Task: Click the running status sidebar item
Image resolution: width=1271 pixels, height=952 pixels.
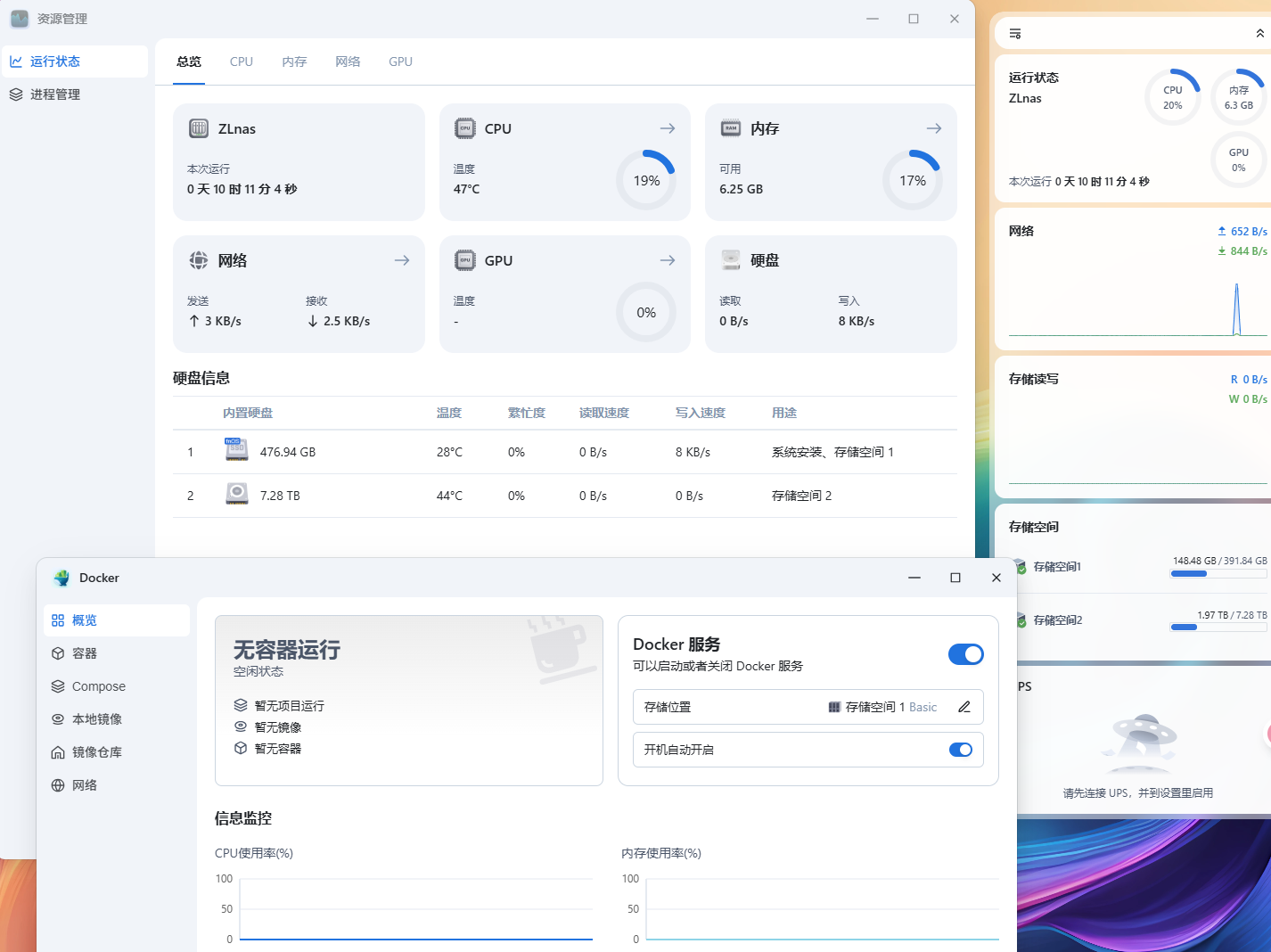Action: coord(54,62)
